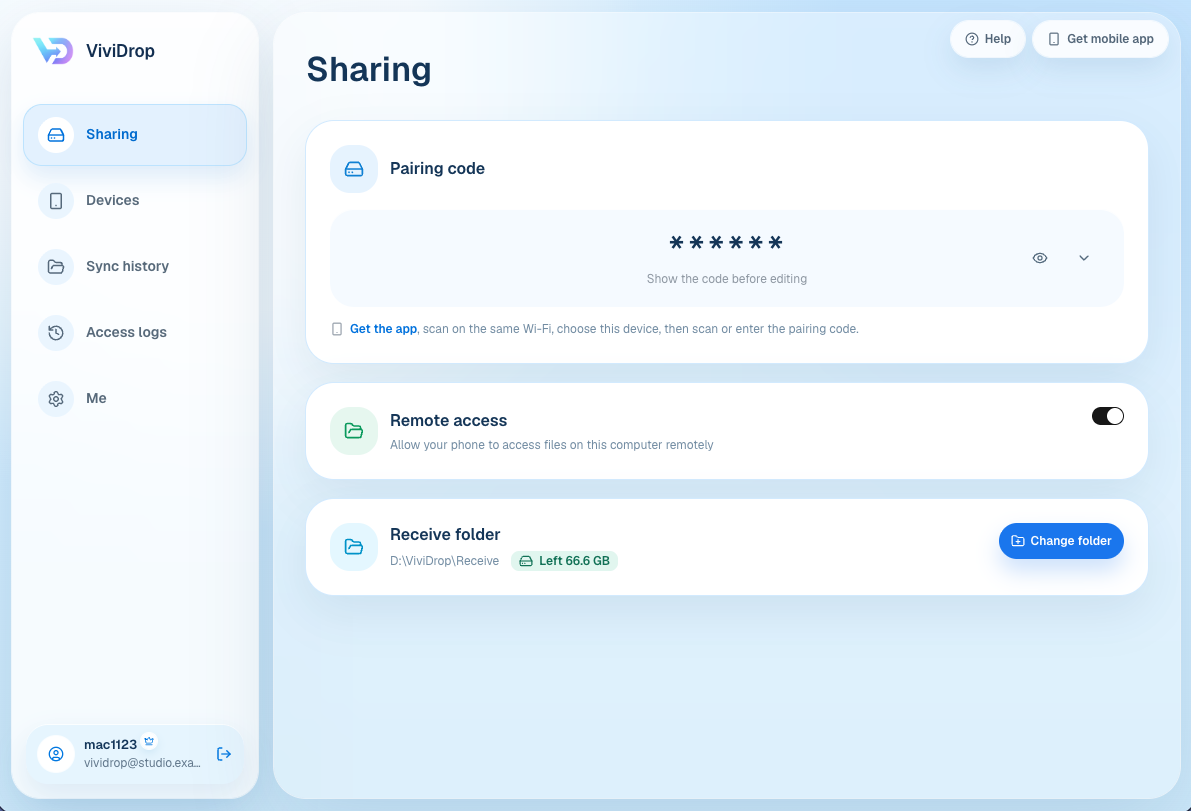Expand the pairing code chevron
The image size is (1191, 811).
tap(1084, 258)
